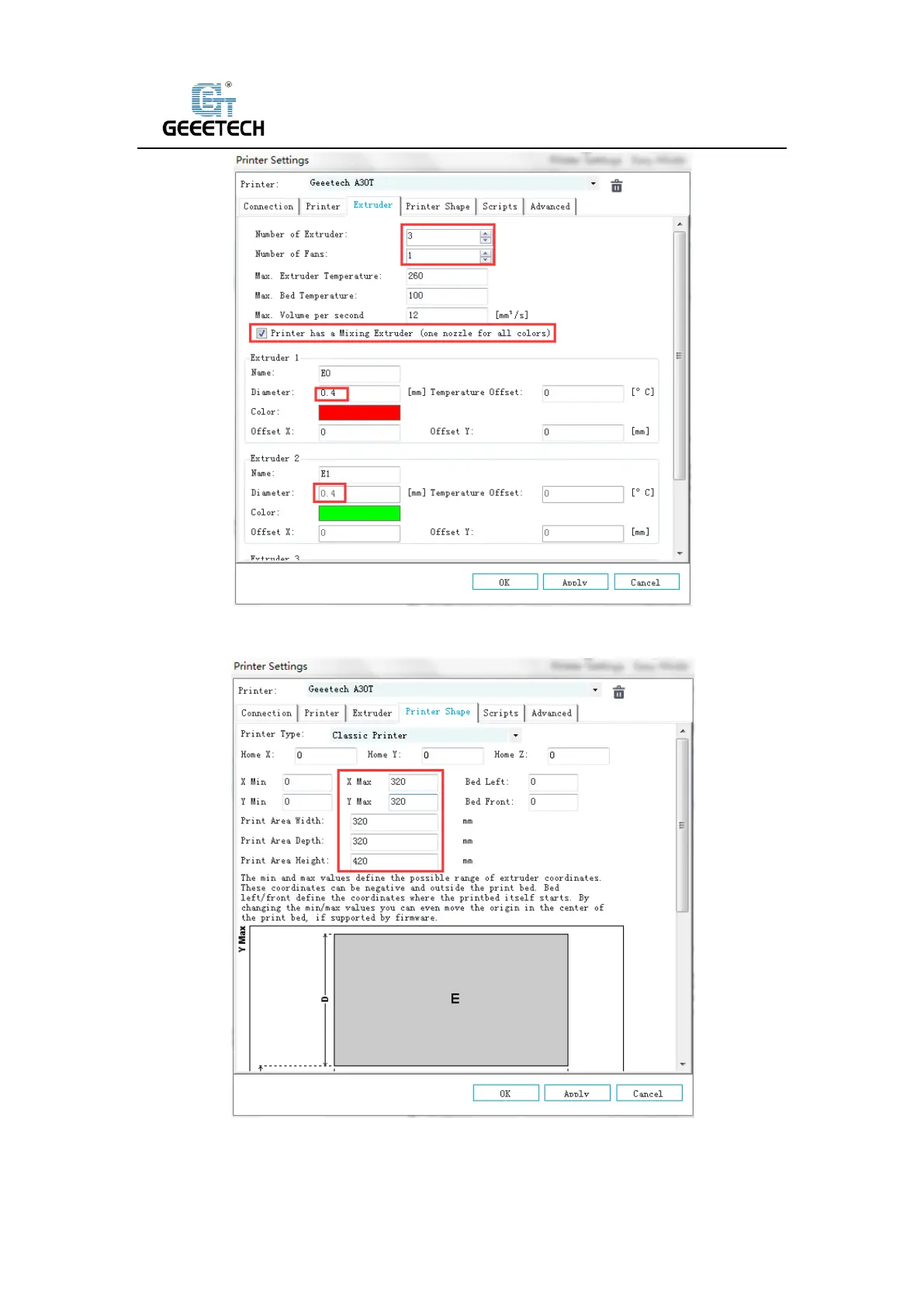
Task: Click OK in lower Printer Settings dialog
Action: (506, 1094)
